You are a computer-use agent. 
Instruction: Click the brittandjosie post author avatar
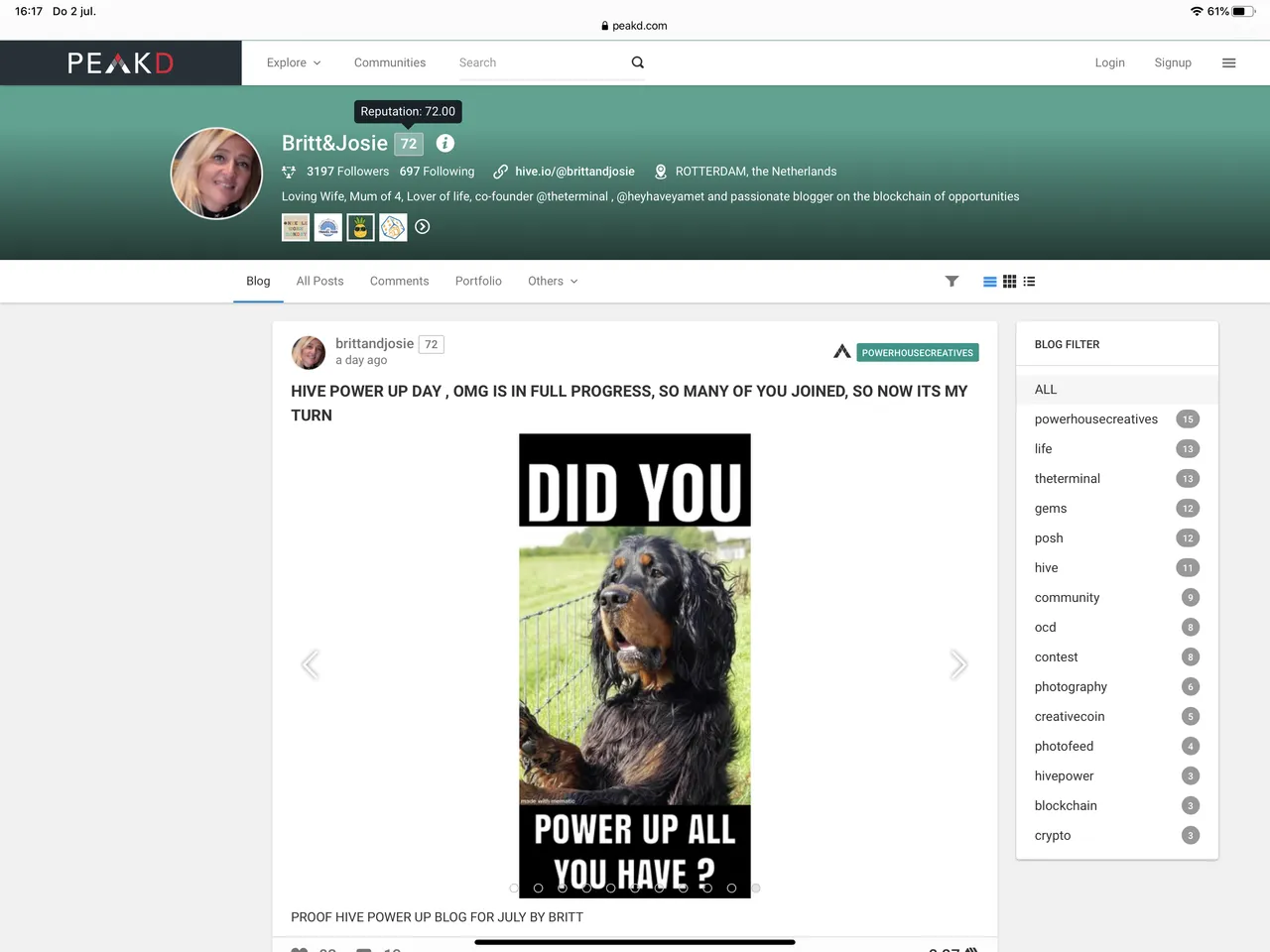(309, 352)
